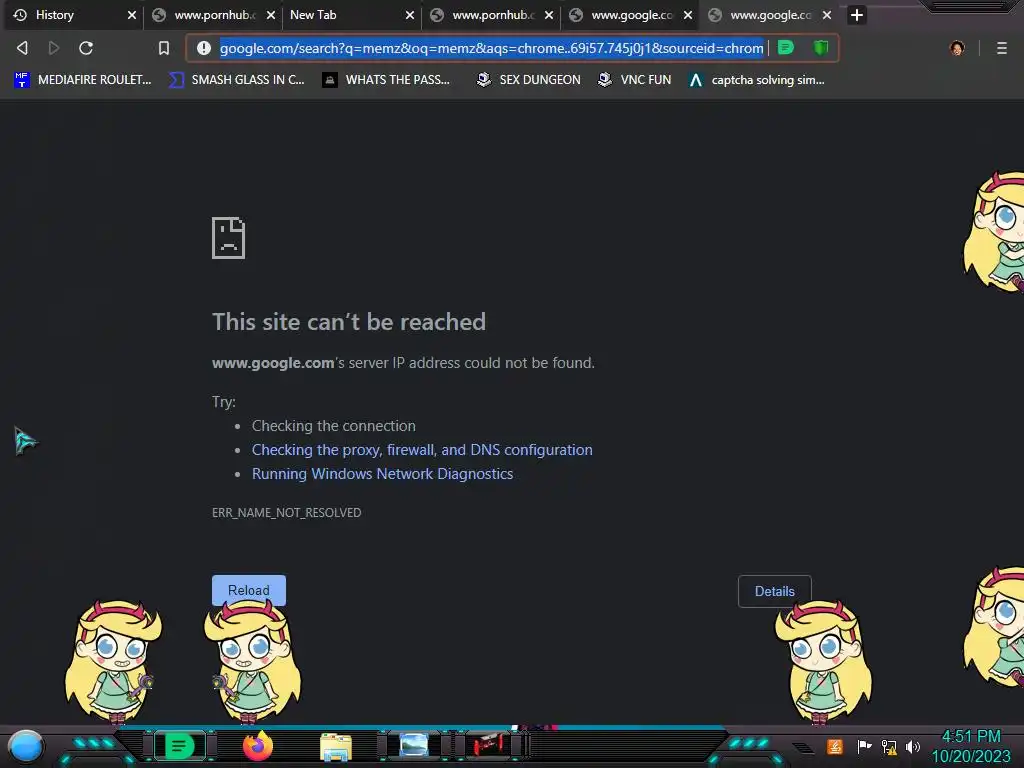Open the red icon app on taskbar
Viewport: 1024px width, 768px height.
[x=488, y=745]
